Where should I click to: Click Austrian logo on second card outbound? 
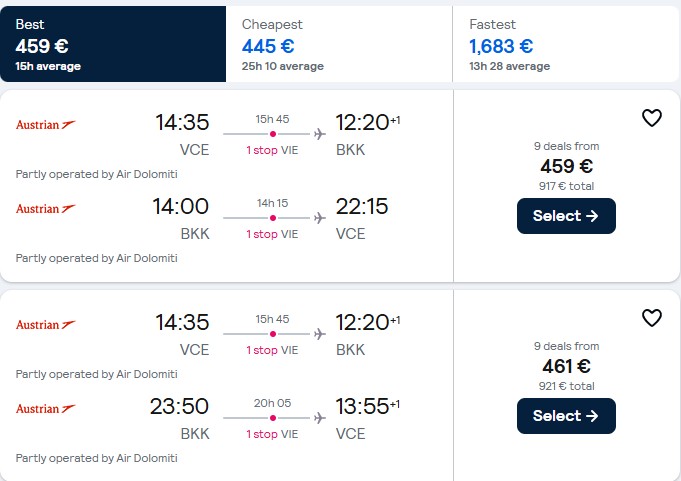coord(46,324)
